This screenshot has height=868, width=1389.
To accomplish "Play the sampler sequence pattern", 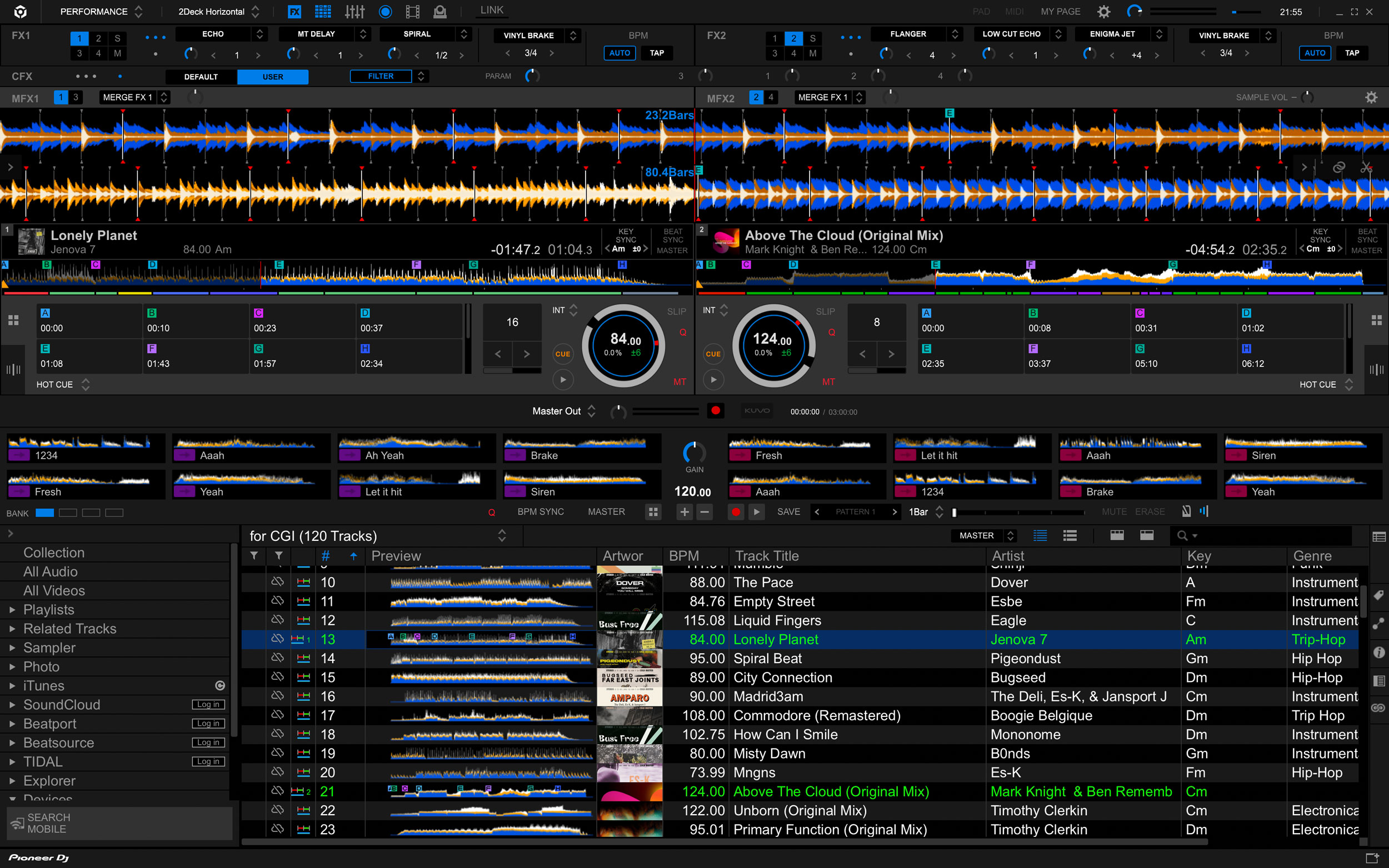I will [x=757, y=511].
